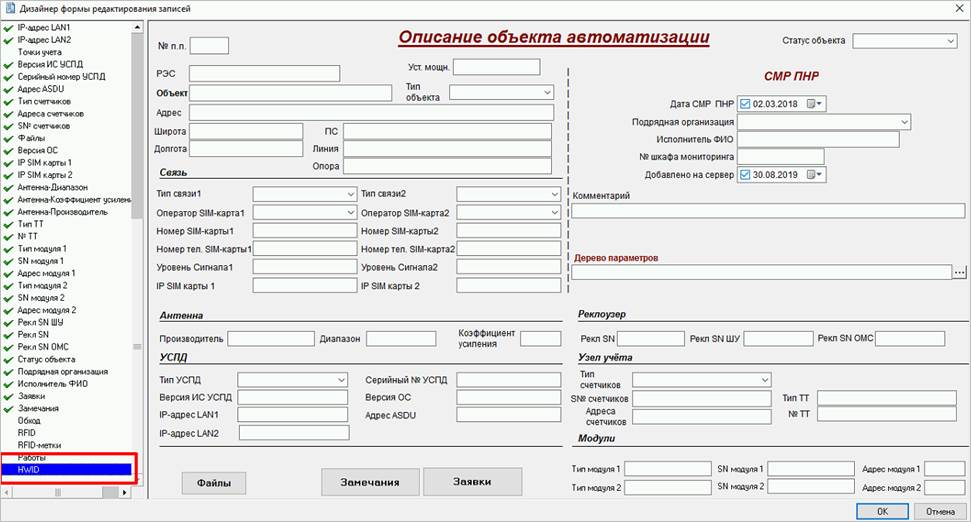Expand Тип связи2 dropdown
Screen dimensions: 971x522
(554, 194)
